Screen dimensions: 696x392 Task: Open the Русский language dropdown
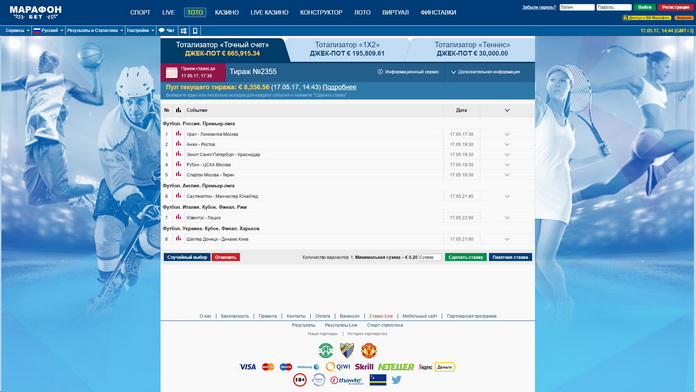tap(48, 31)
